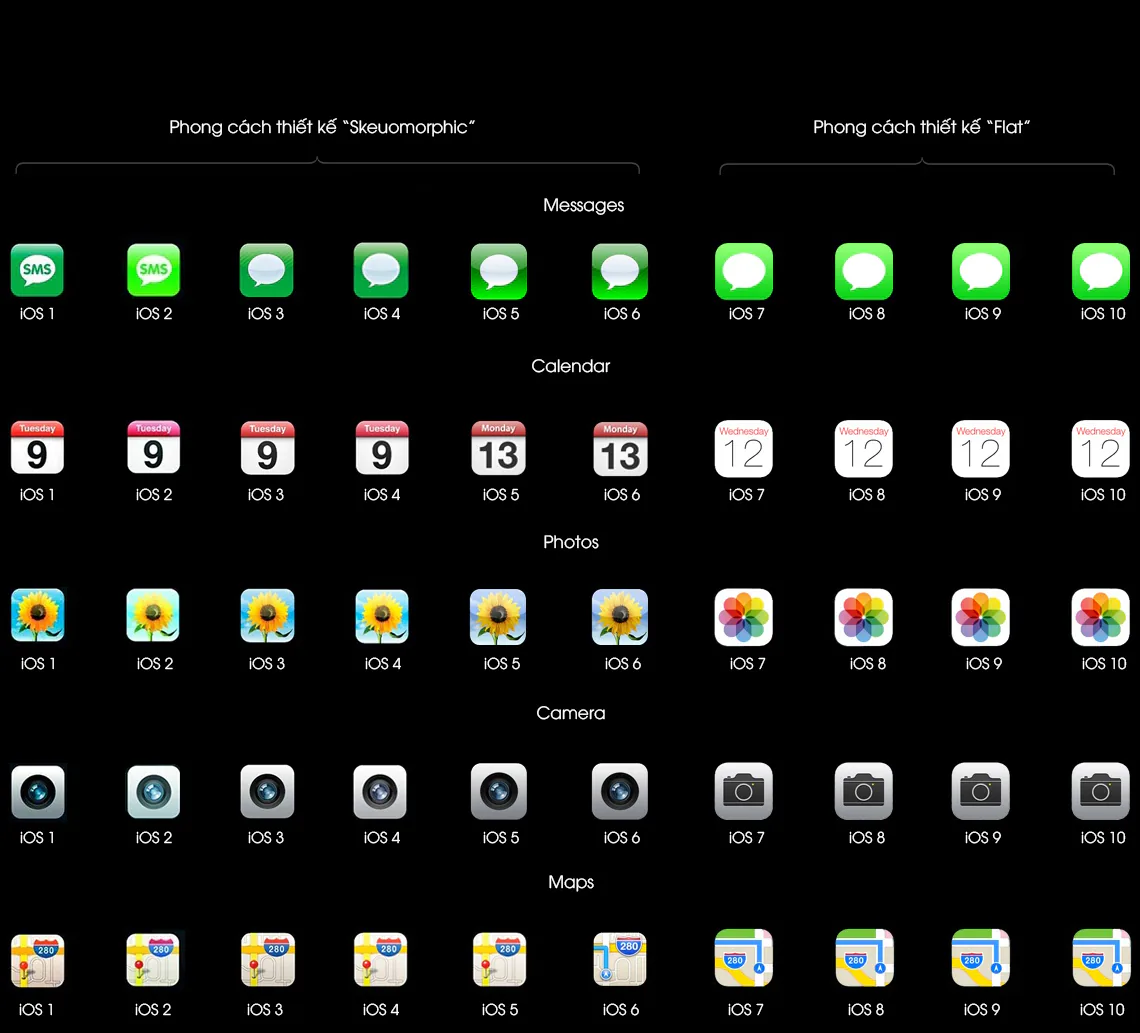
Task: Choose the iOS 4 Photos icon
Action: click(382, 616)
